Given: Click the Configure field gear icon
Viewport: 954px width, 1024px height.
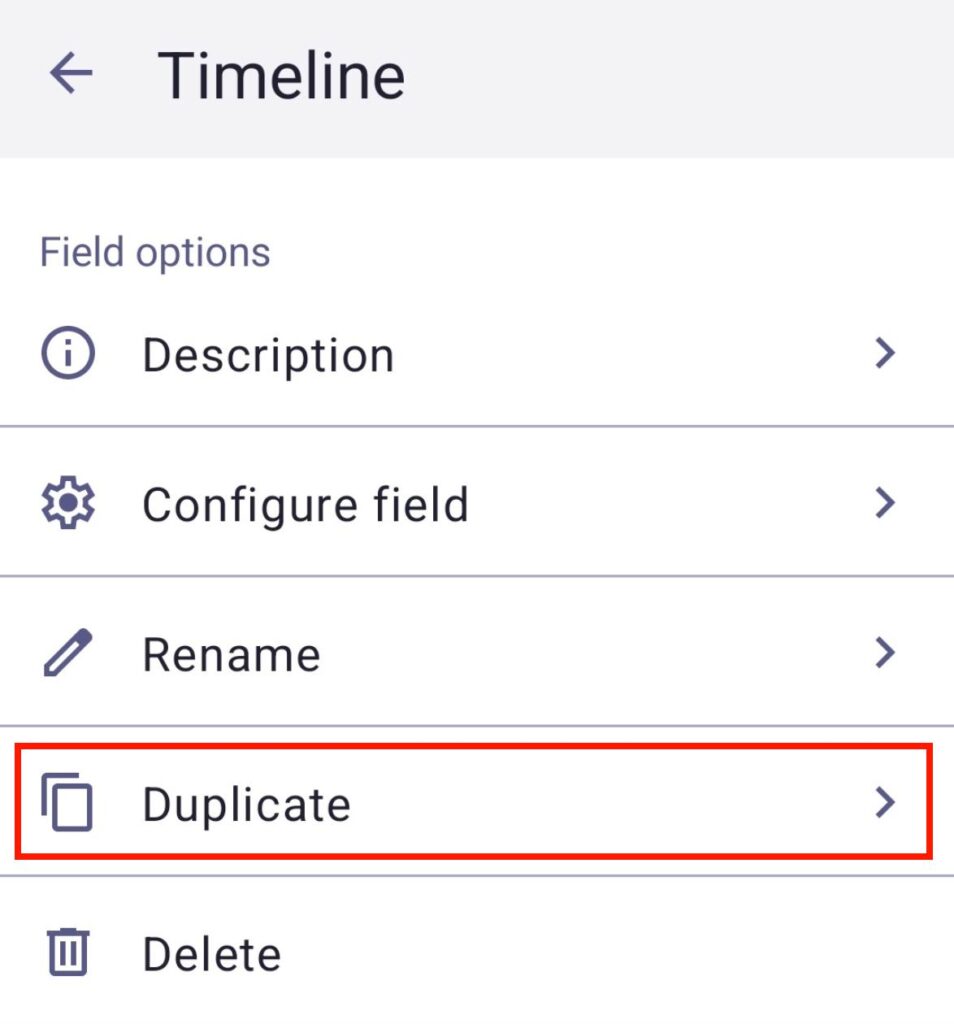Looking at the screenshot, I should 68,504.
